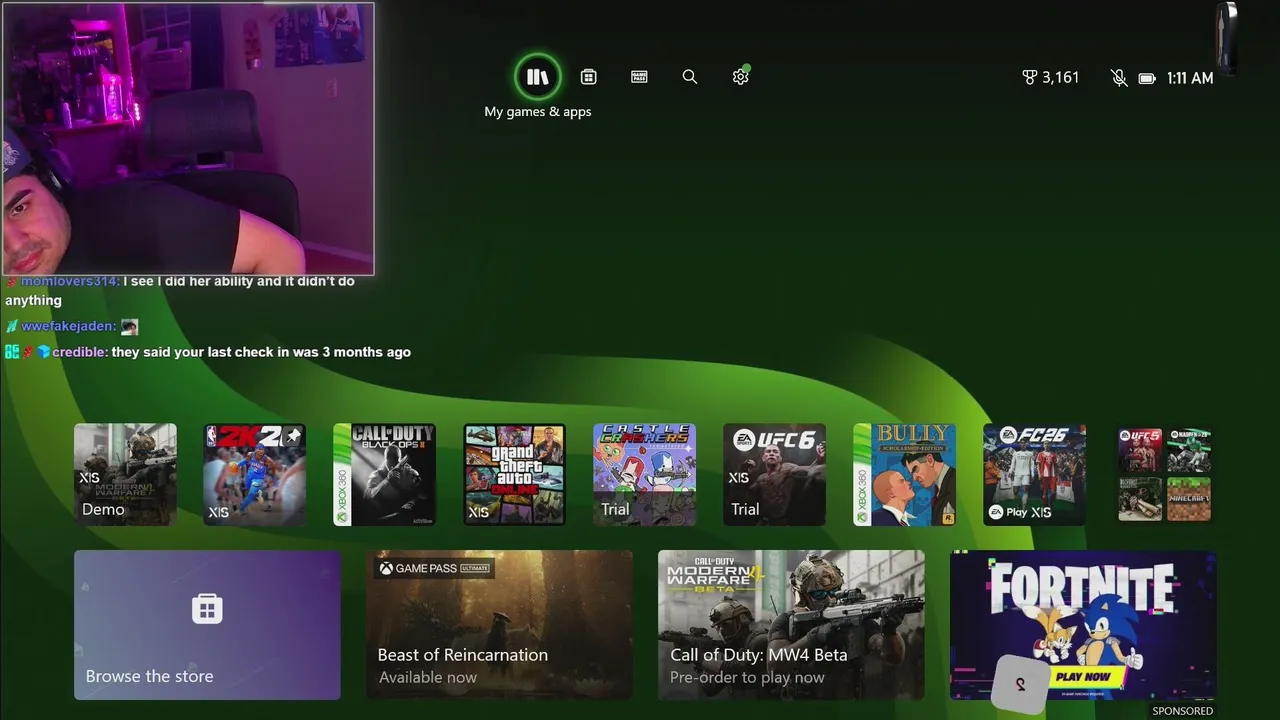Launch the Castle Crashers Trial tile
Screen dimensions: 1280x720
(645, 474)
